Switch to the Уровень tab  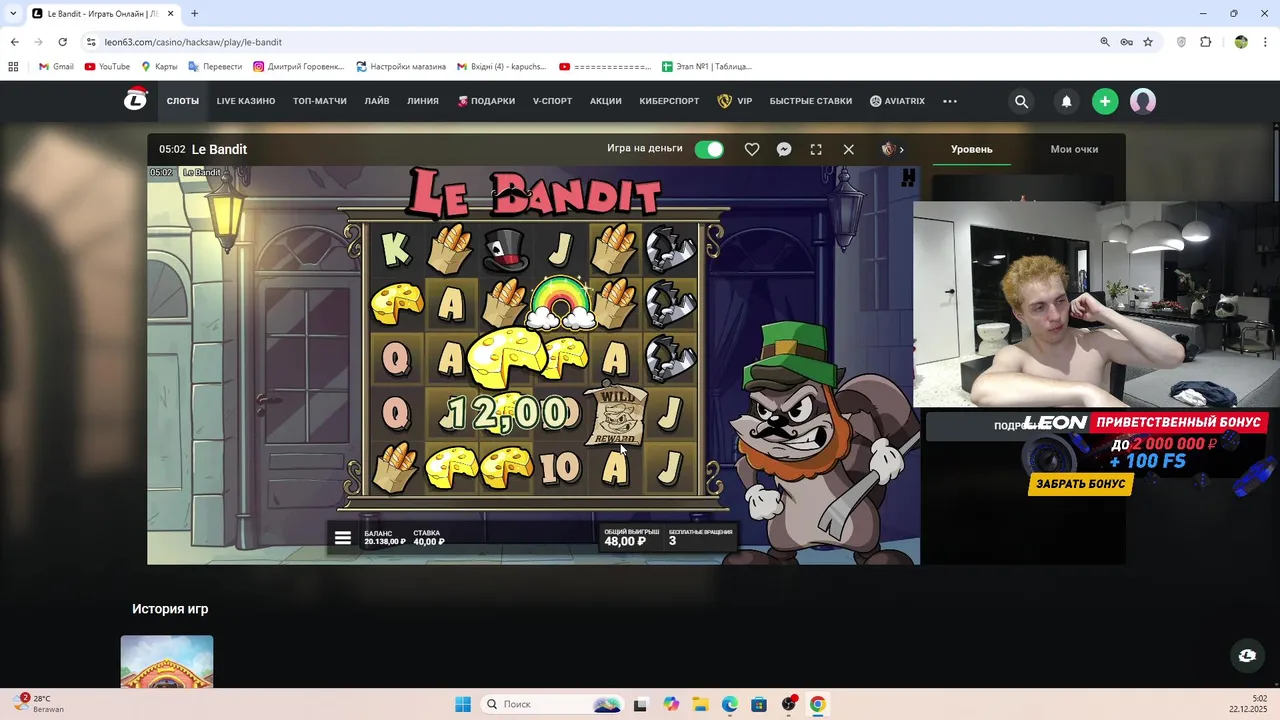tap(972, 149)
